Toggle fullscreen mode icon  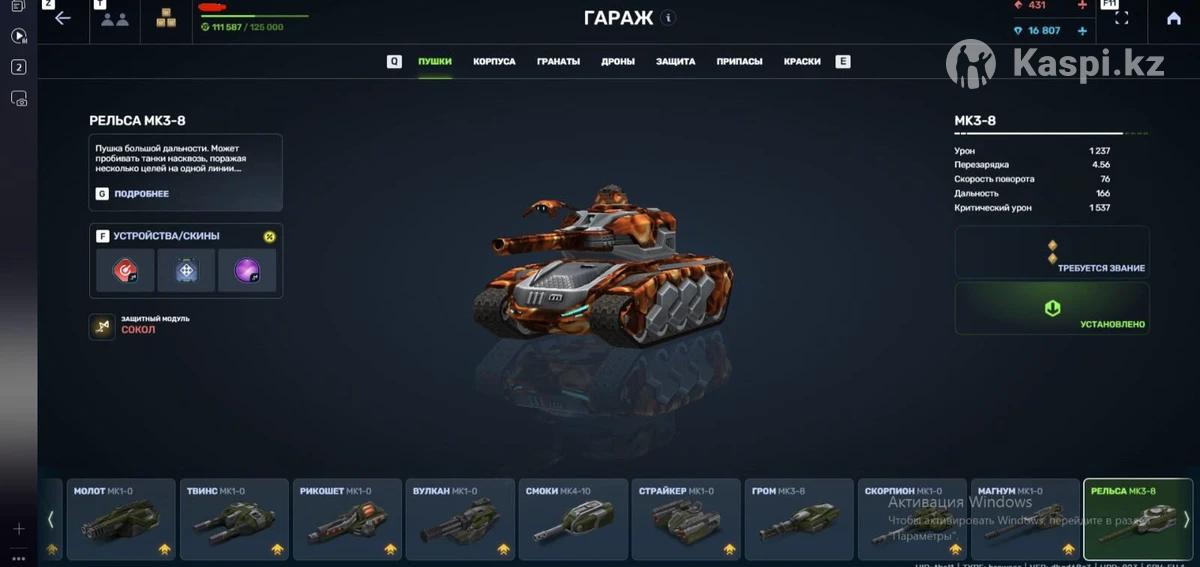pos(1121,18)
